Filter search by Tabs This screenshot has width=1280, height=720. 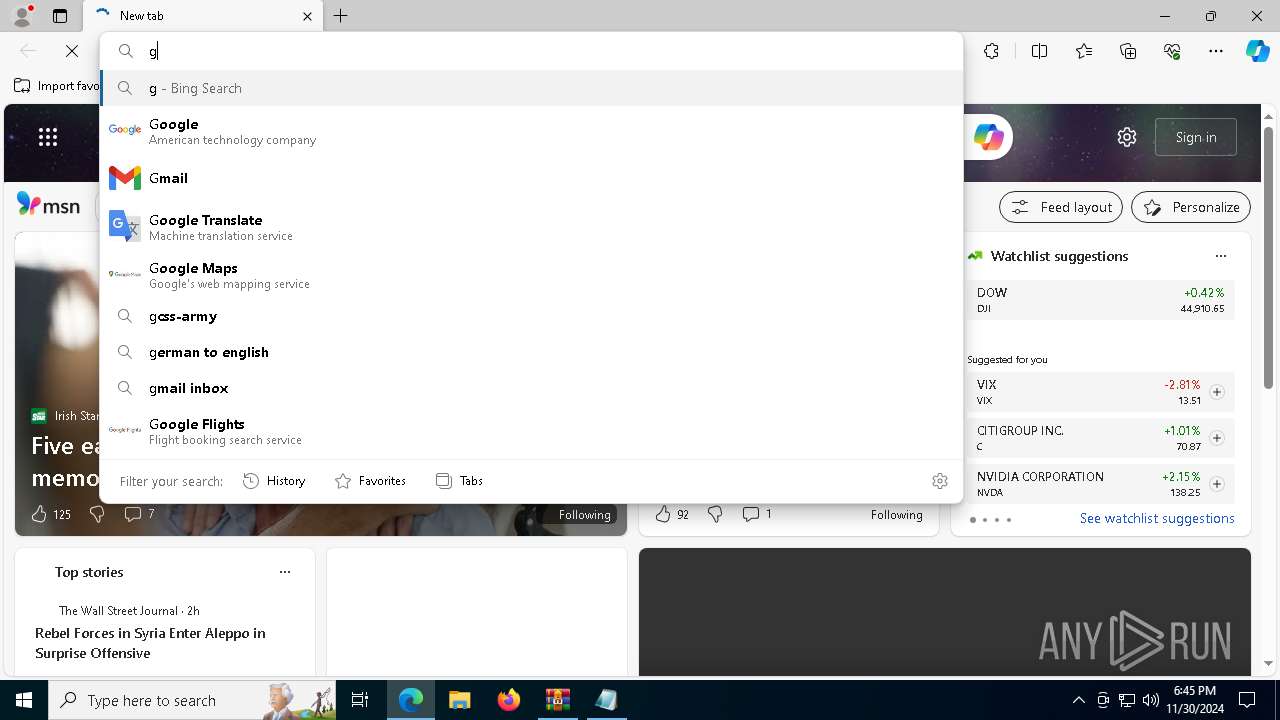460,481
